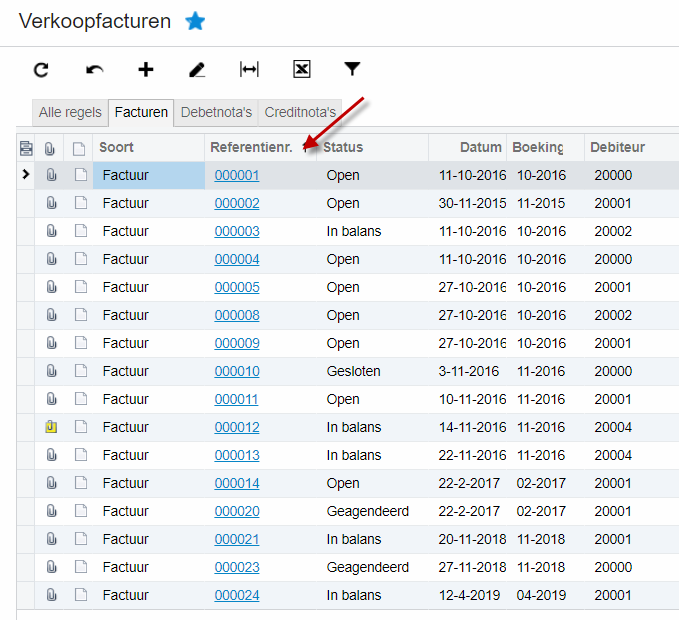Sort by the Debiteur column header
679x620 pixels.
(x=618, y=147)
